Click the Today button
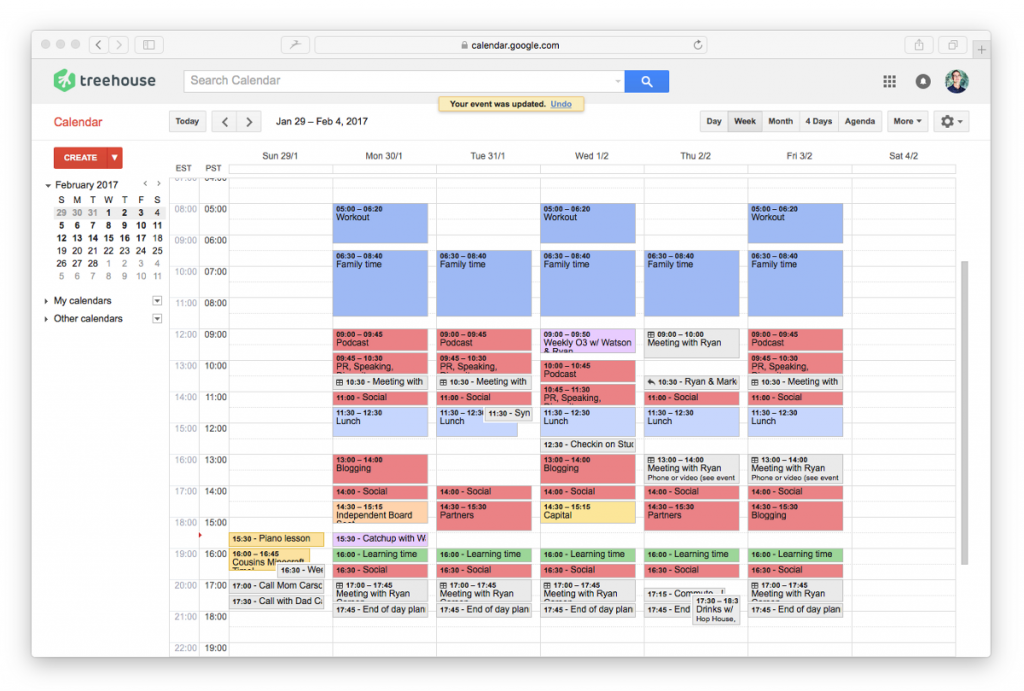The width and height of the screenshot is (1024, 691). coord(187,122)
